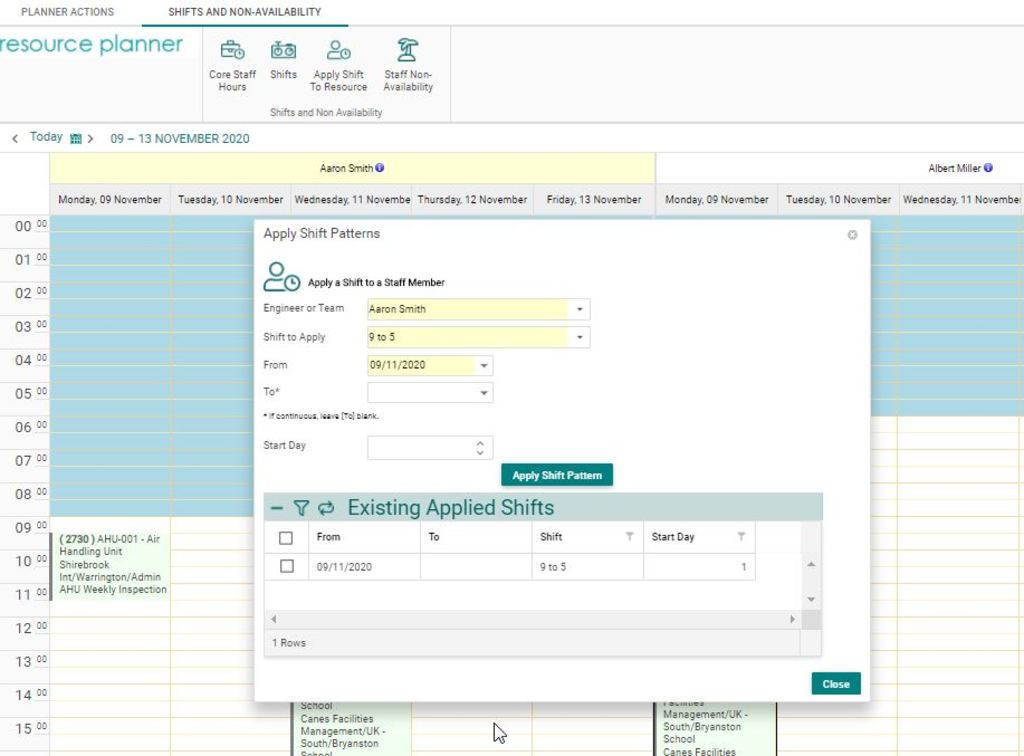
Task: Open Staff Non-Availability
Action: 408,65
